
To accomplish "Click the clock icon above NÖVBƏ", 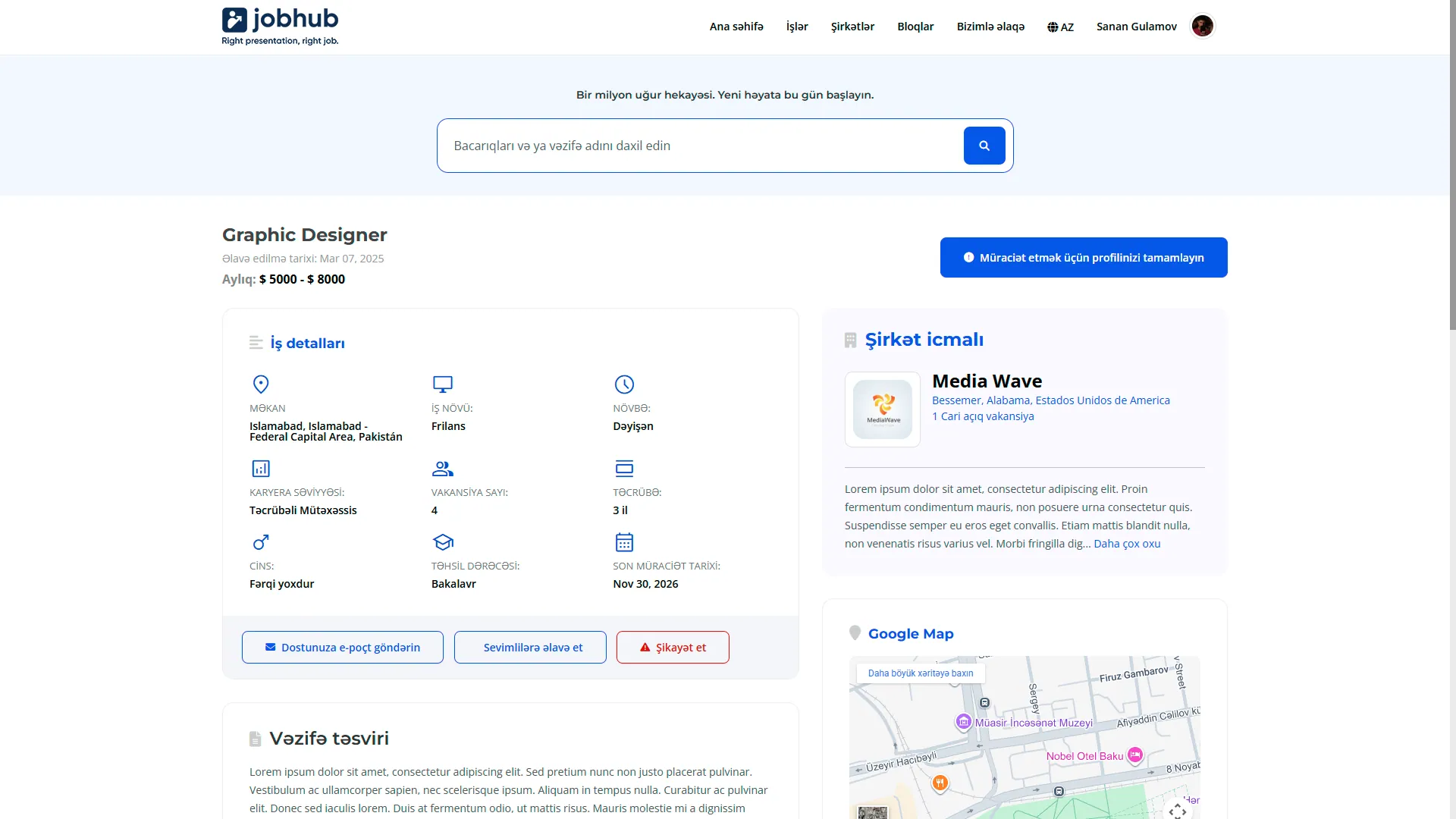I will pos(624,384).
